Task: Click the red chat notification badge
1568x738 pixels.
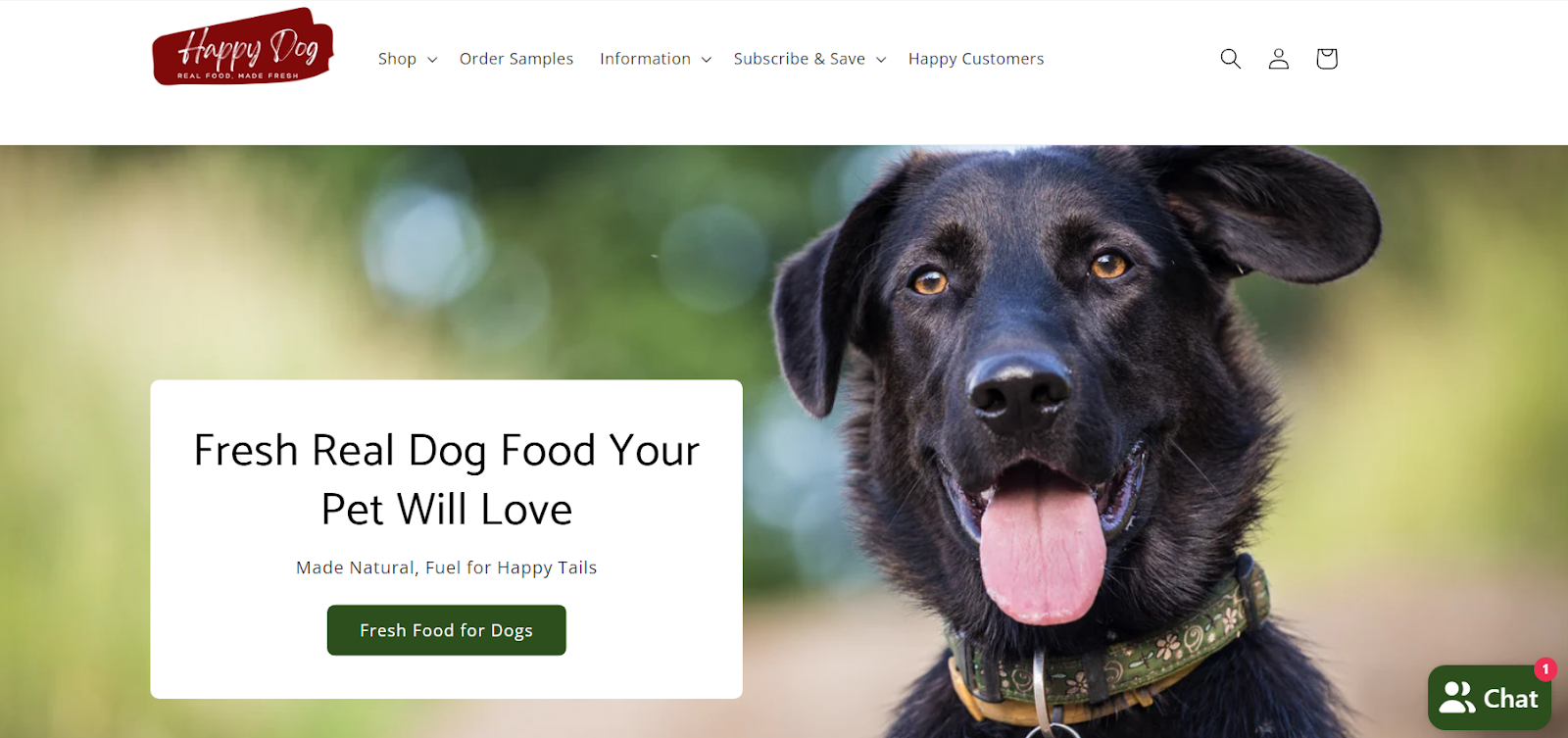Action: pyautogui.click(x=1545, y=669)
